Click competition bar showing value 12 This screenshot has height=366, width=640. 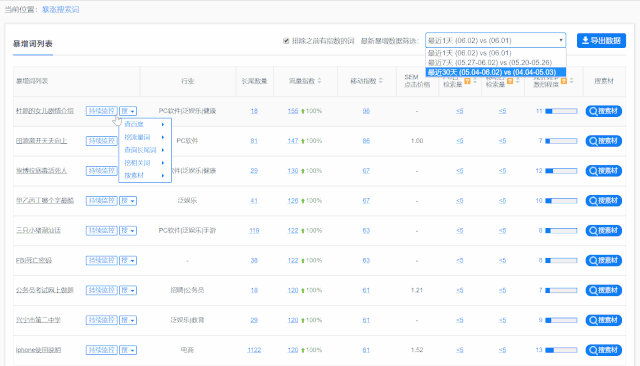point(561,171)
